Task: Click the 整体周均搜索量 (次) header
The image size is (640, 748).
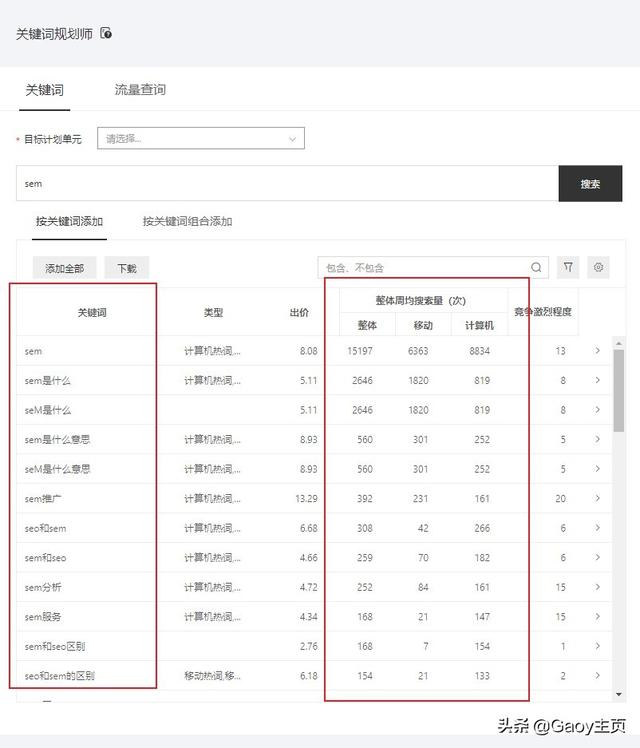Action: pos(421,301)
